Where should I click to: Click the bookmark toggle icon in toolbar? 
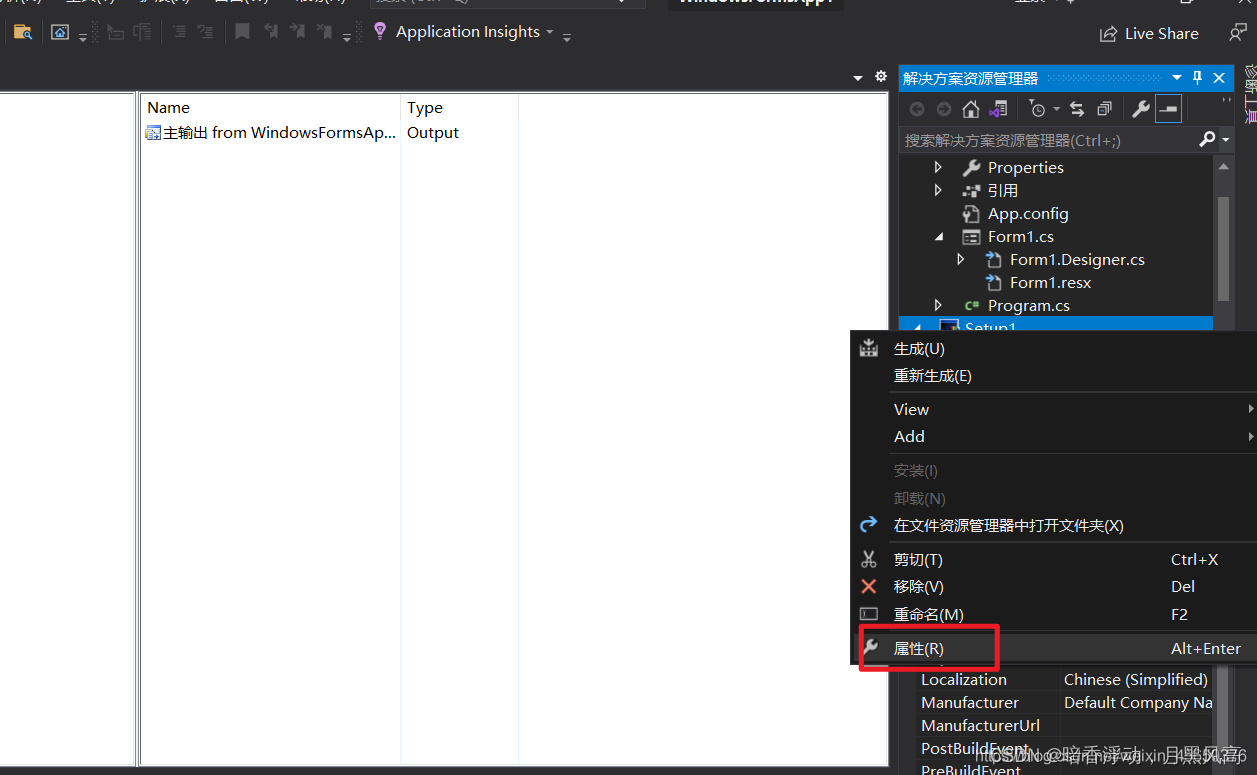click(x=242, y=32)
